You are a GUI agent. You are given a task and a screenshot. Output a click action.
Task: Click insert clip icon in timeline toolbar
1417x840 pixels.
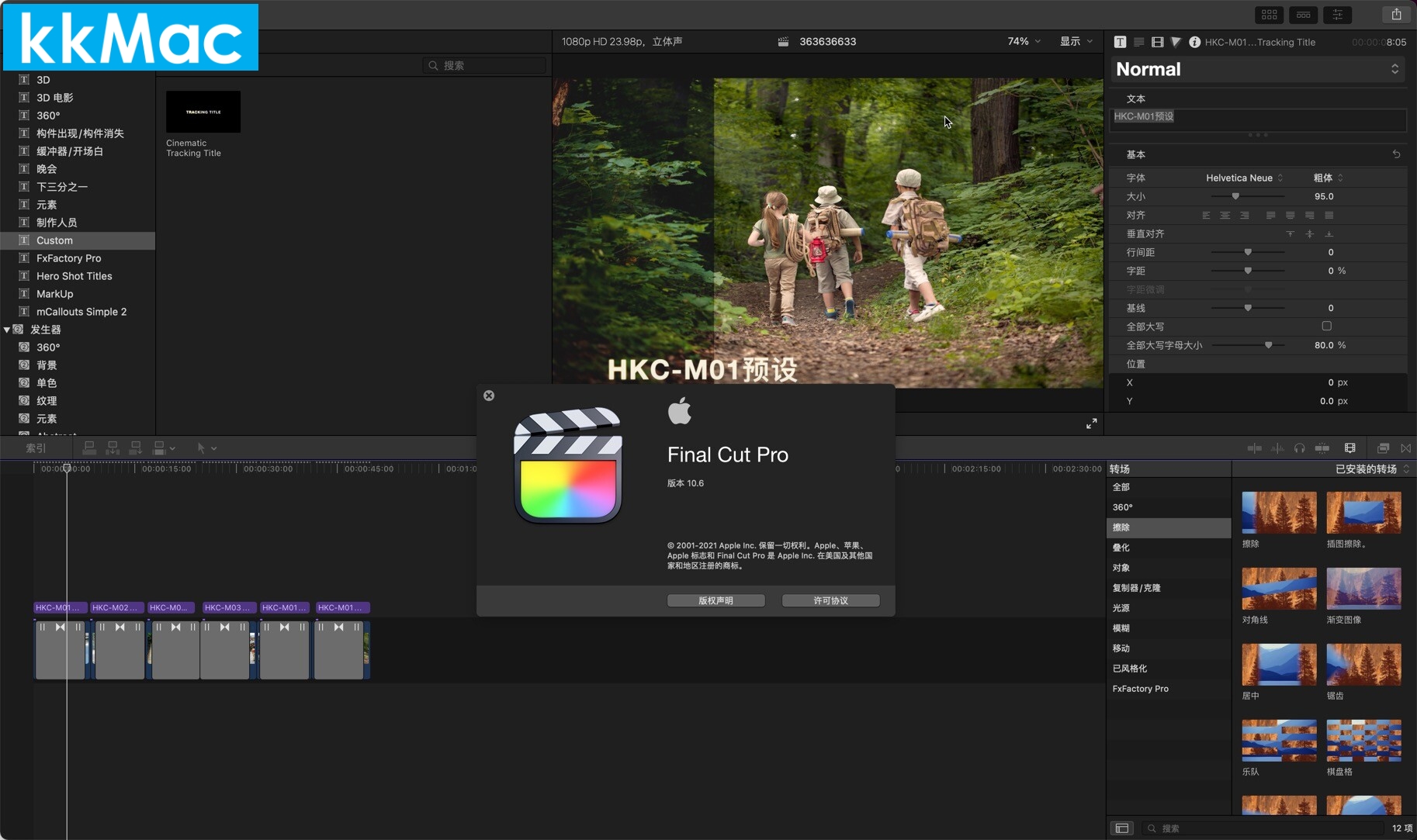point(113,448)
